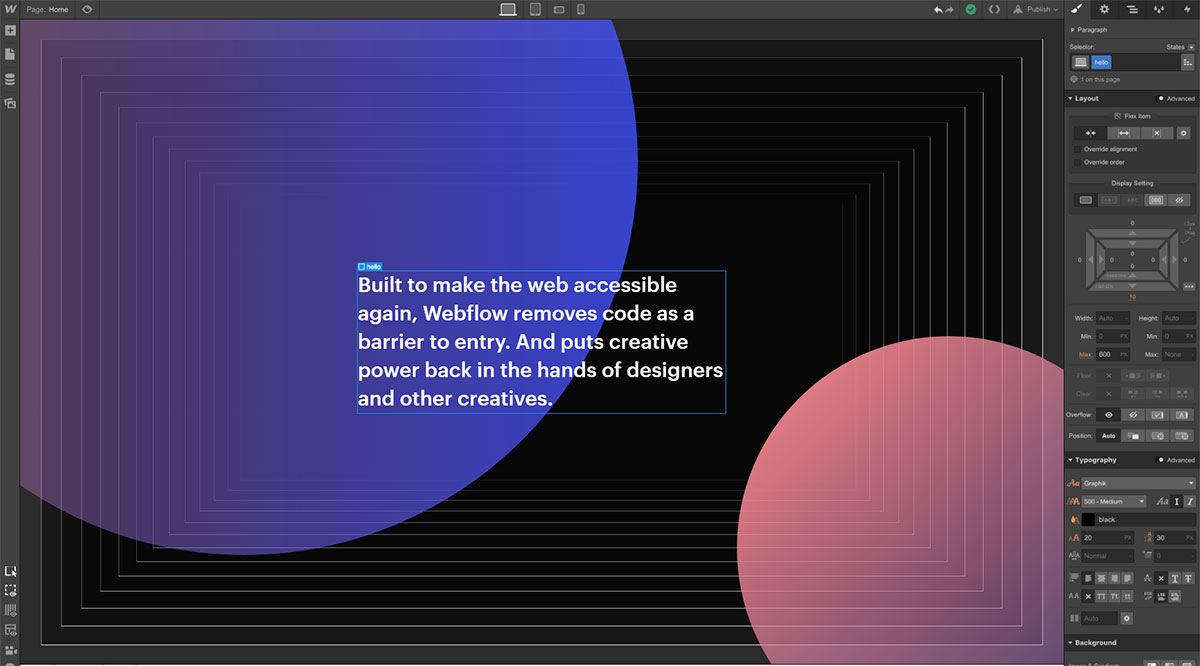This screenshot has width=1200, height=666.
Task: Enable Override alignment checkbox
Action: coord(1077,149)
